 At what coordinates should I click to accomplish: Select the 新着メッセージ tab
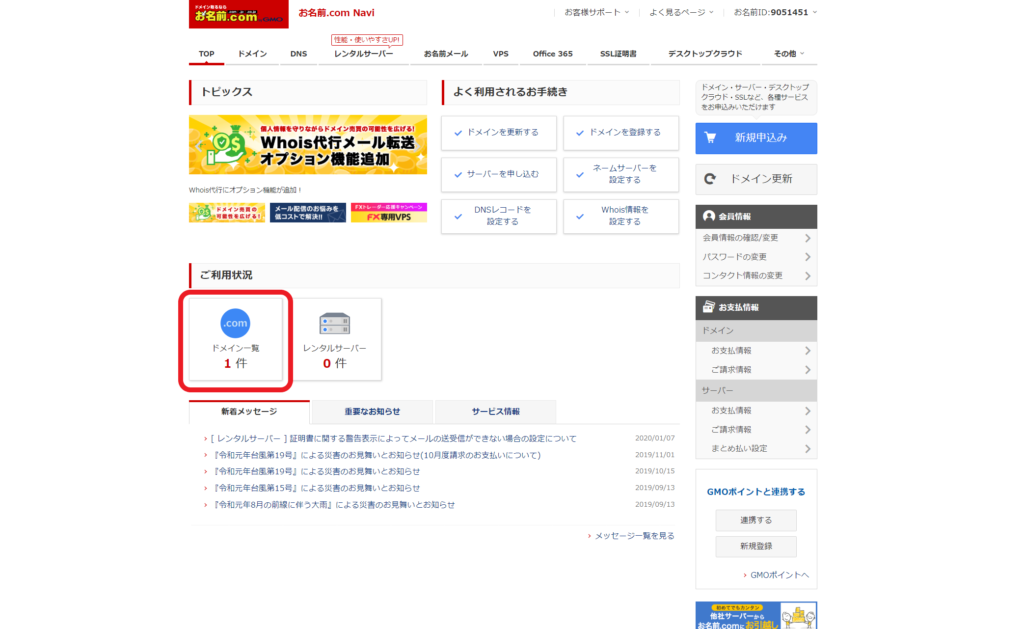(249, 411)
